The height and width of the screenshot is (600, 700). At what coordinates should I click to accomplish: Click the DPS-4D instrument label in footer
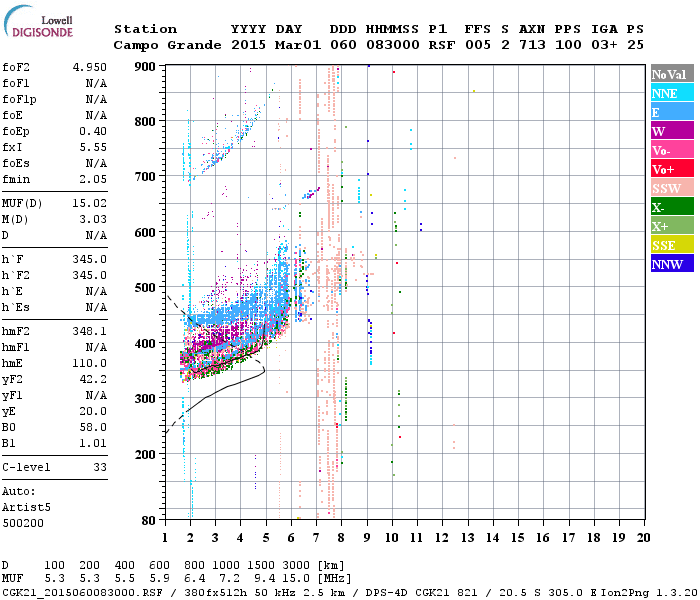pyautogui.click(x=387, y=592)
